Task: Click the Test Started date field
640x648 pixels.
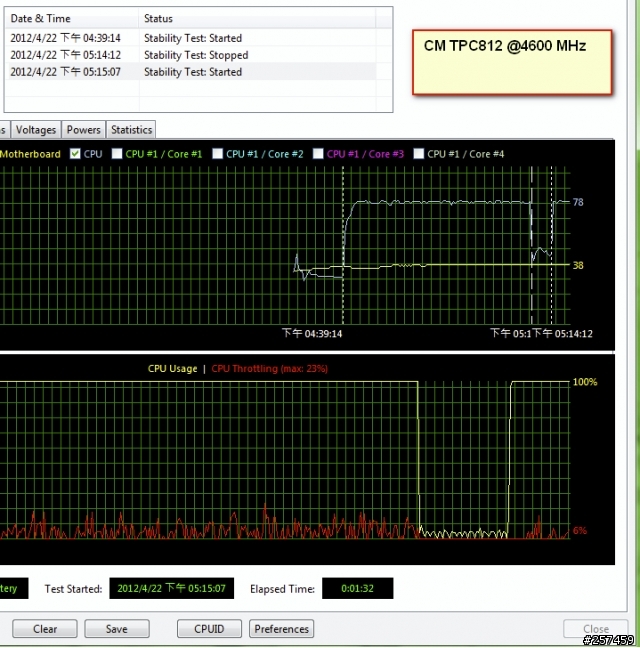Action: [x=171, y=588]
